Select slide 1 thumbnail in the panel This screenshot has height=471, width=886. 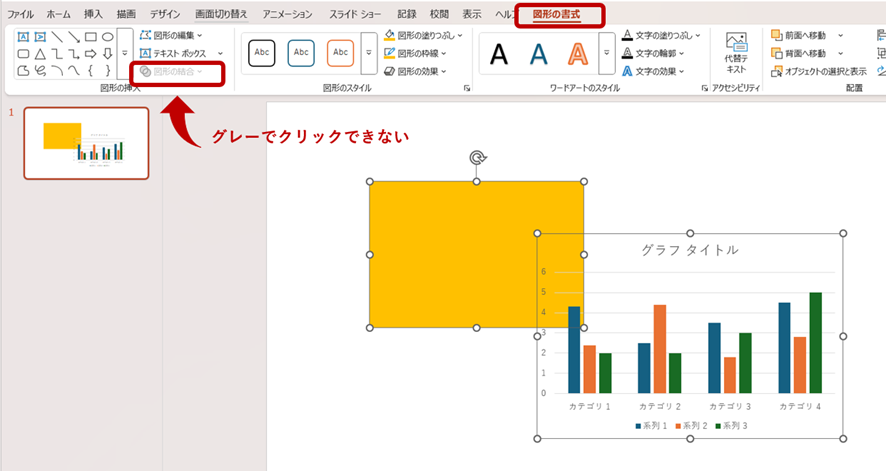point(86,143)
